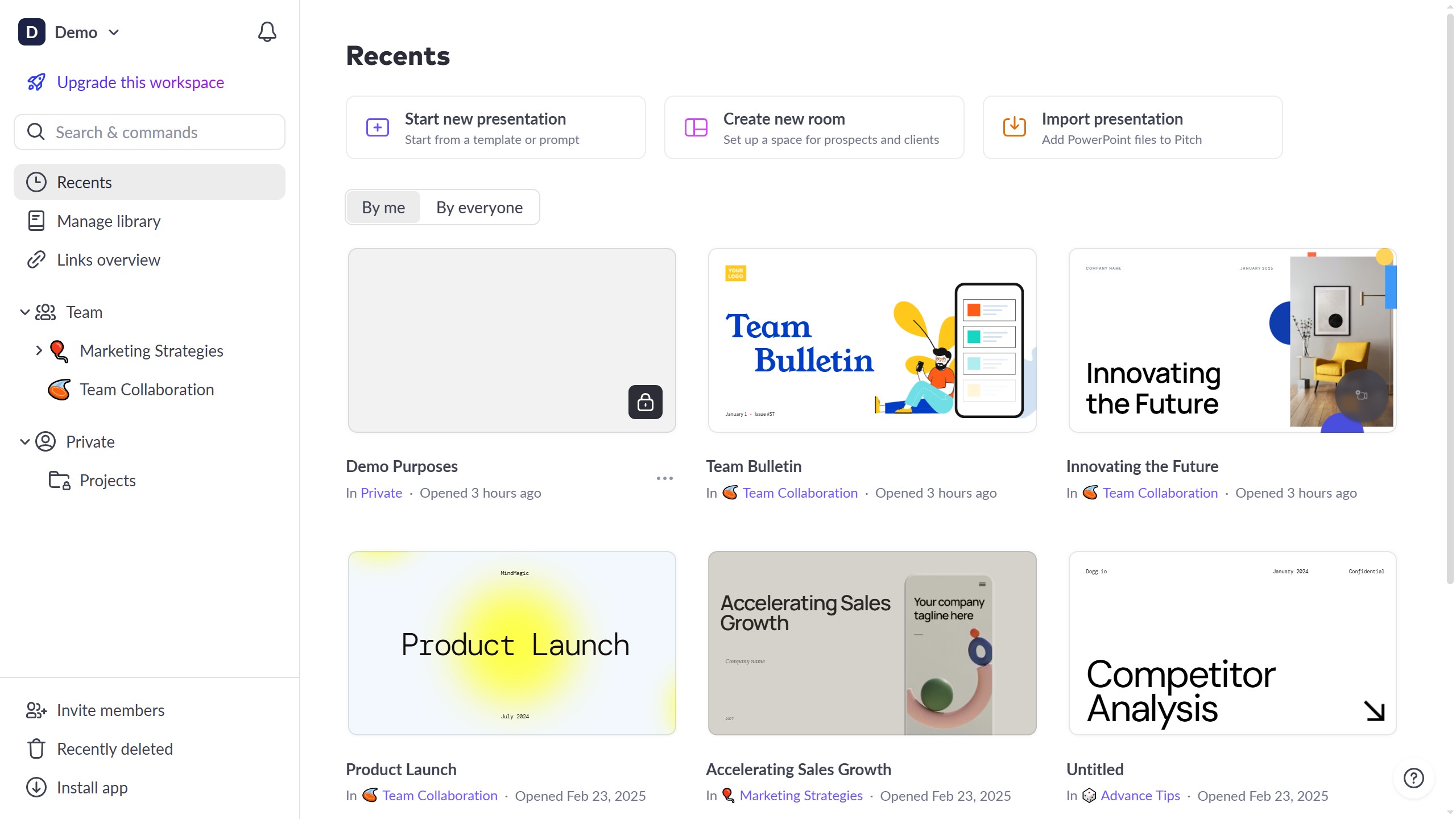
Task: Click the lock icon on Demo Purposes thumbnail
Action: click(645, 402)
